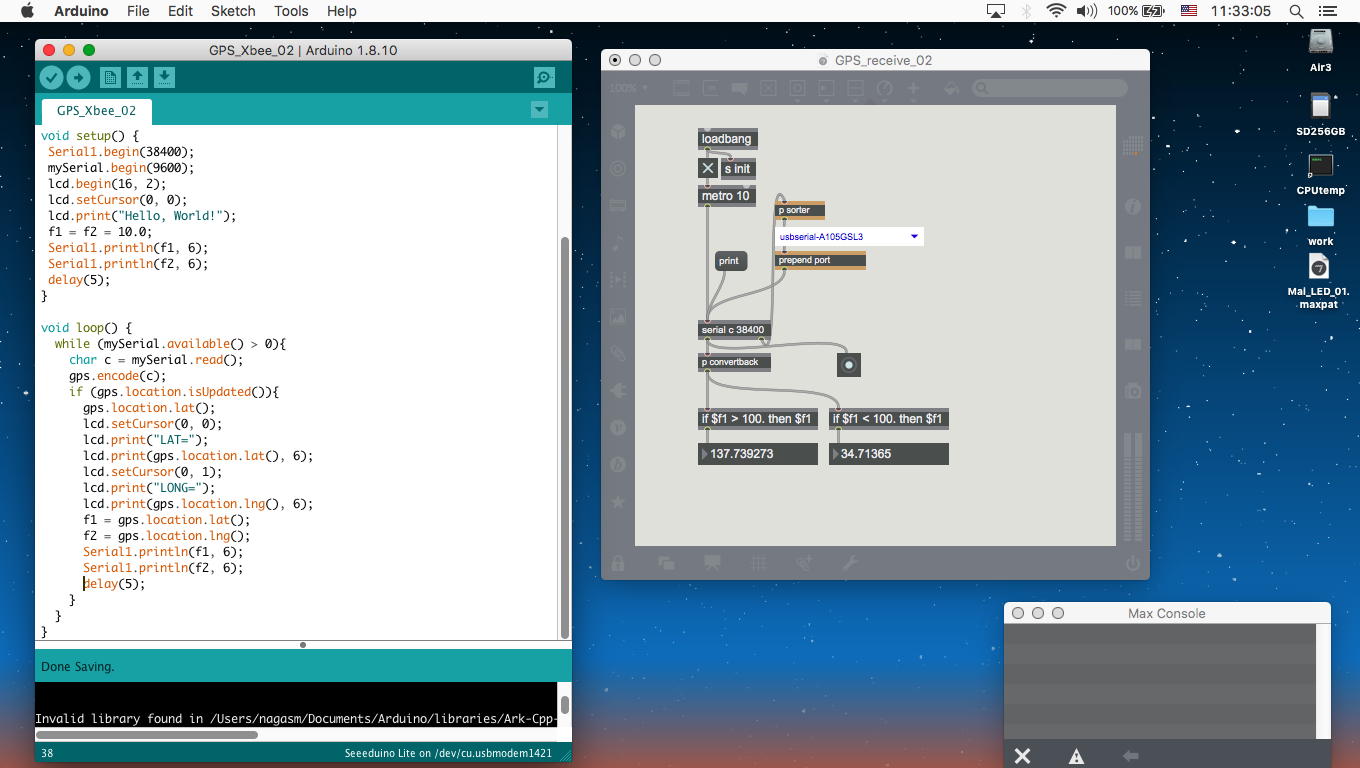Toggle the X toggle object in Max patch
The image size is (1360, 768).
coord(708,168)
